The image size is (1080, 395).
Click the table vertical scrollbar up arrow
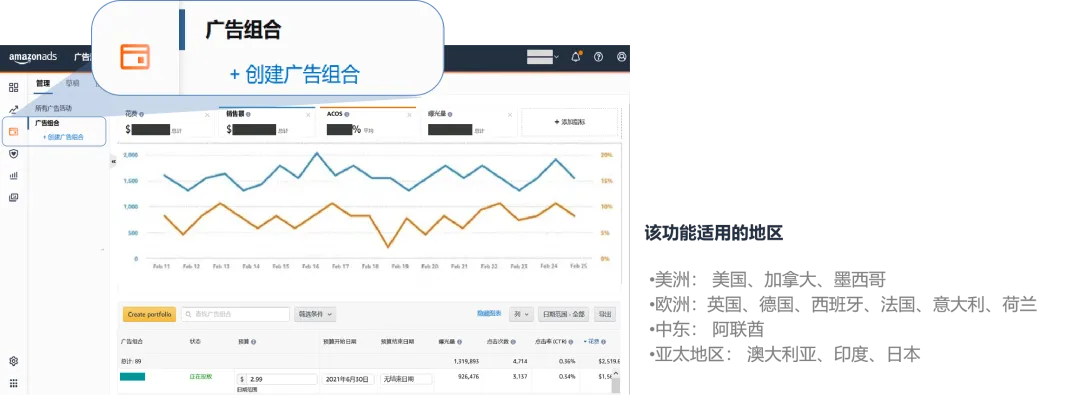click(x=615, y=373)
